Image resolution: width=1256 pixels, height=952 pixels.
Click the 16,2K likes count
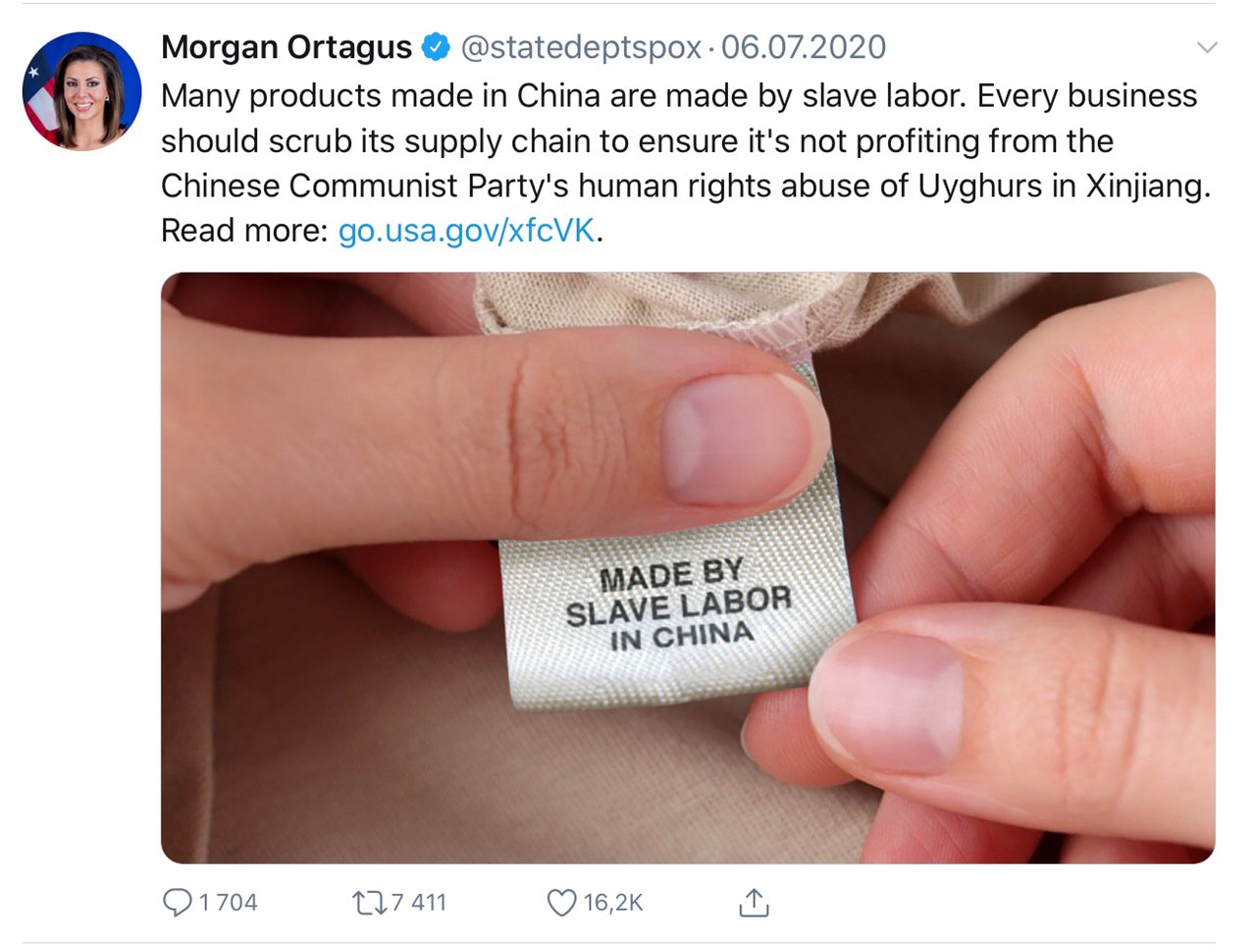pos(613,902)
